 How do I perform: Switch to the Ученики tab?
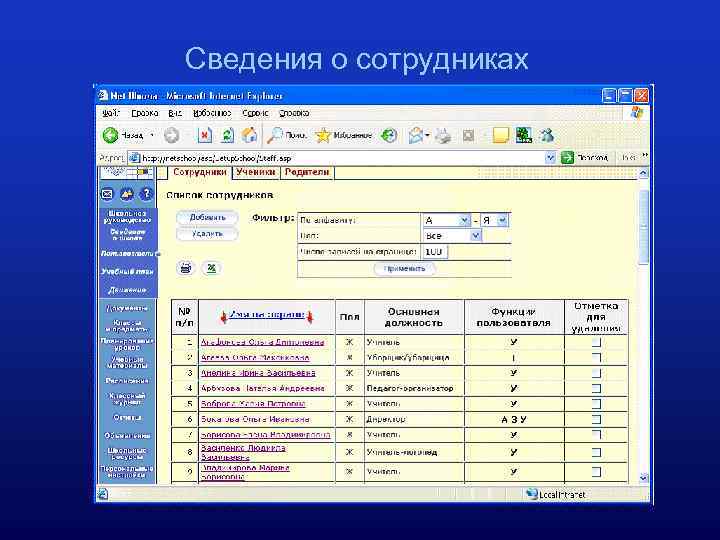point(255,172)
